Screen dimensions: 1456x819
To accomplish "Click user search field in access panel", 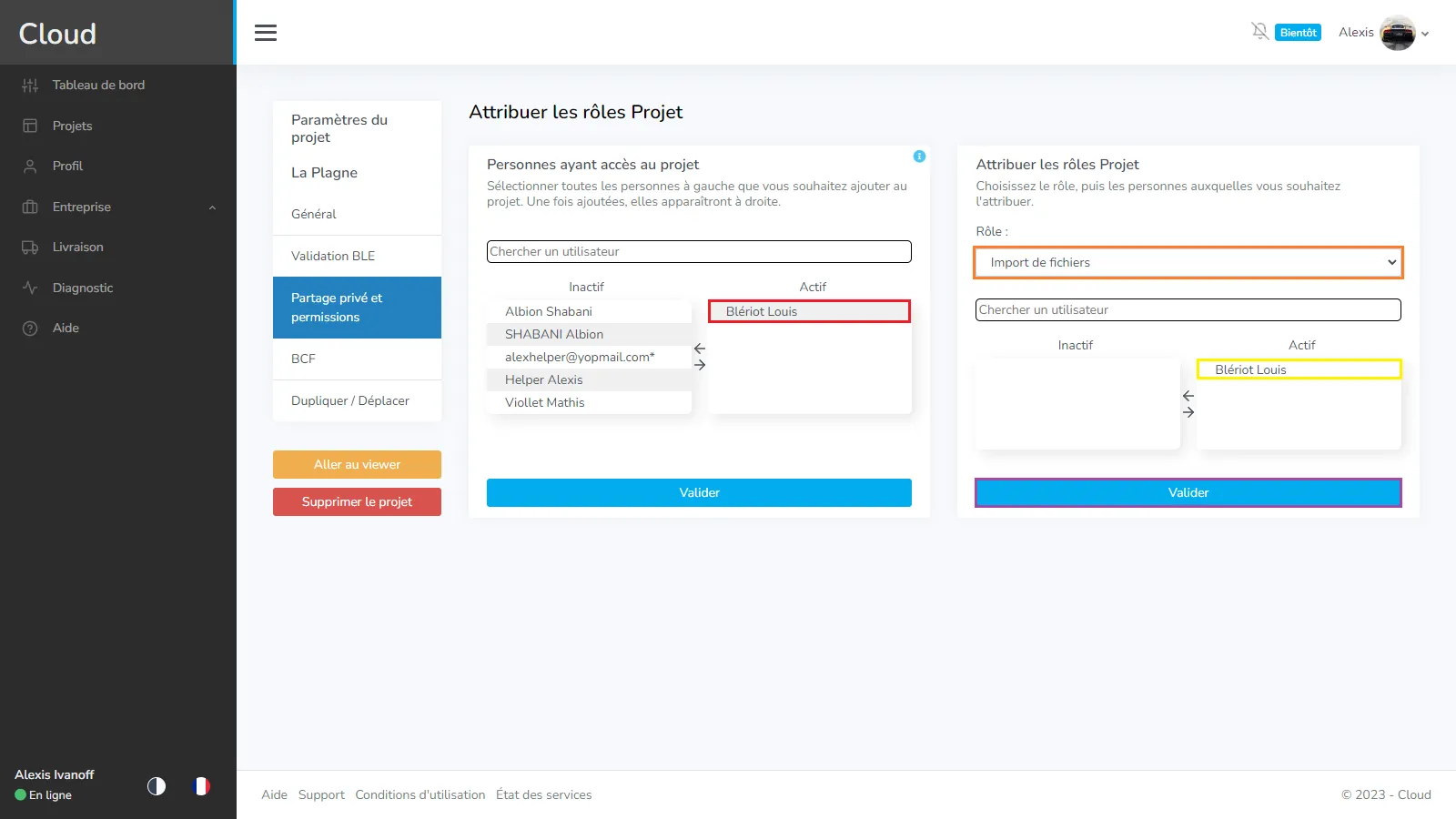I will 699,251.
